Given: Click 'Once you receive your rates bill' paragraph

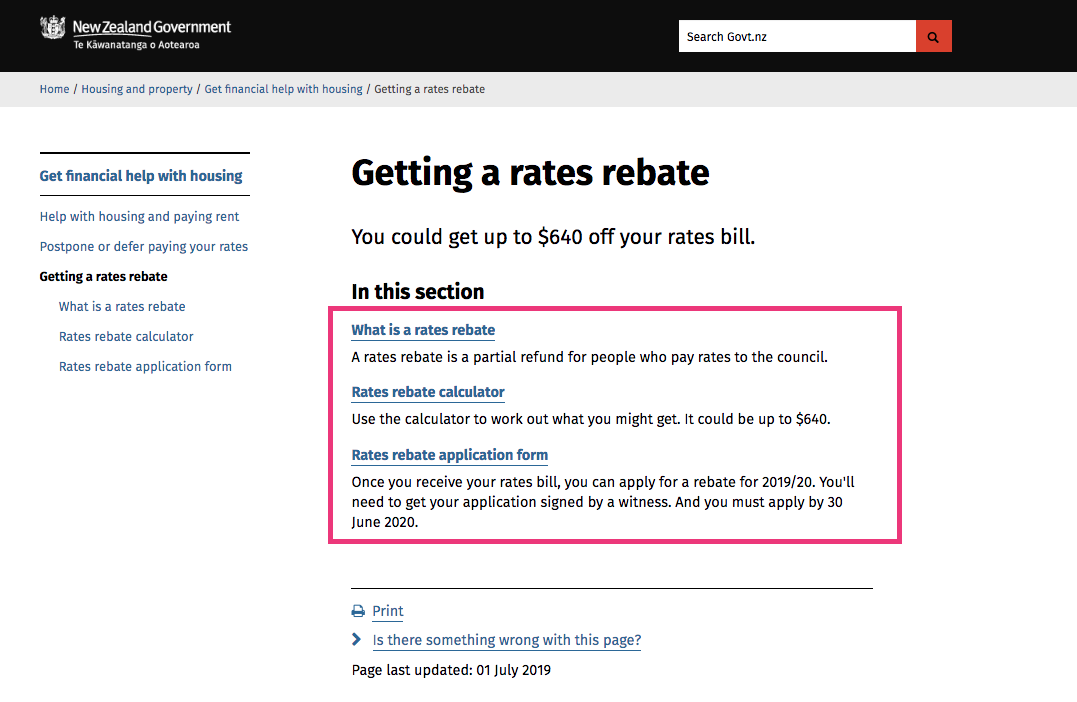Looking at the screenshot, I should coord(603,502).
